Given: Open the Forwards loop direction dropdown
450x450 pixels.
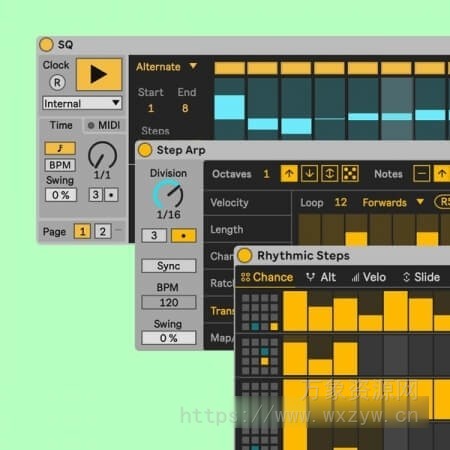Looking at the screenshot, I should 393,202.
